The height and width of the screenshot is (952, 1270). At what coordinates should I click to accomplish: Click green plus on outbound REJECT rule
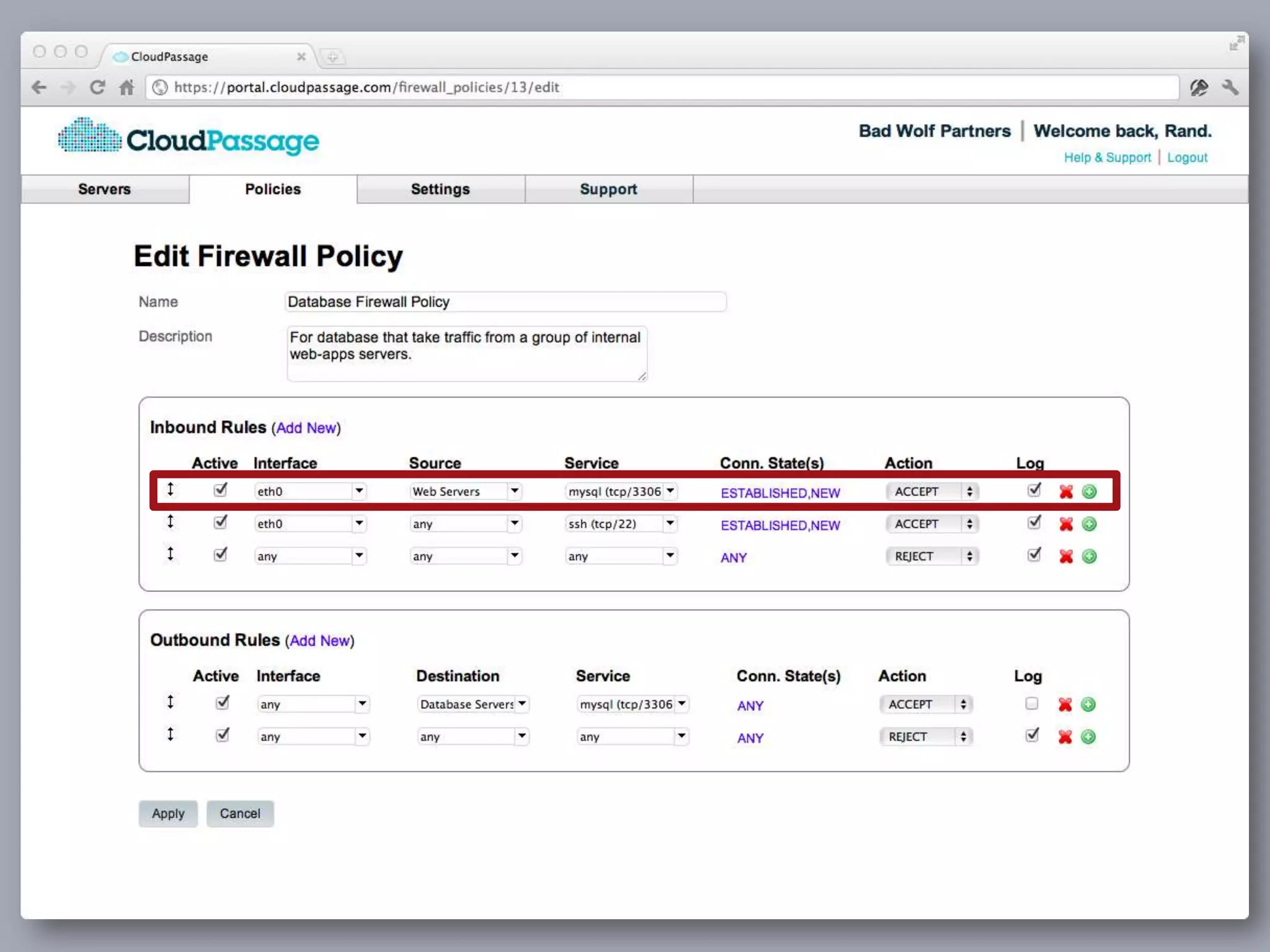point(1088,736)
